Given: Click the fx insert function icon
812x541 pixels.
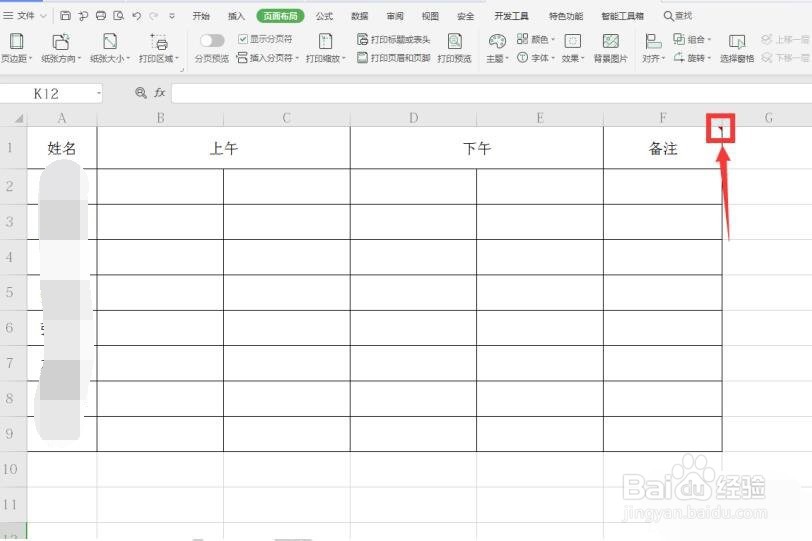Looking at the screenshot, I should tap(160, 93).
